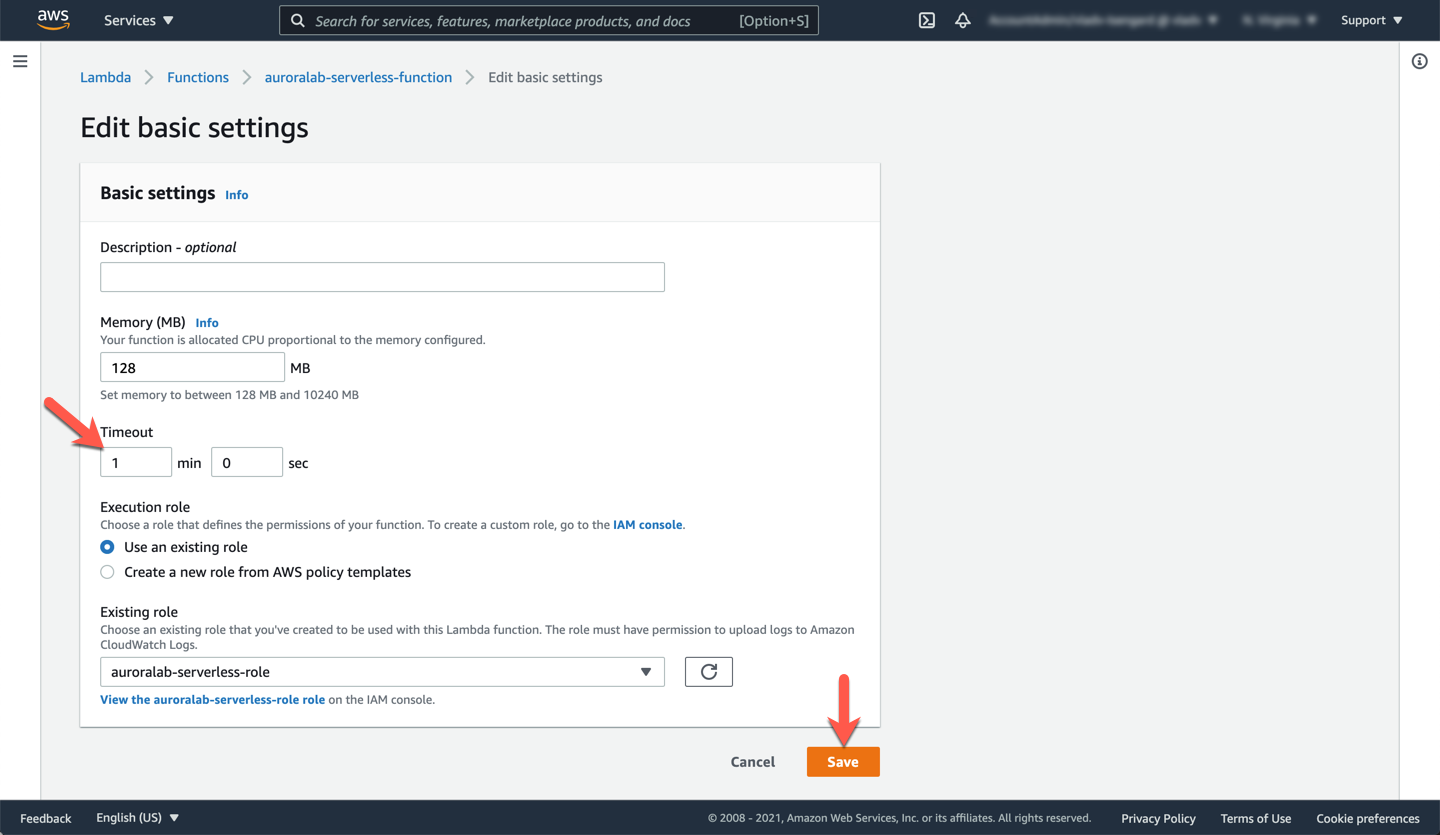Click the Timeout minutes field
Screen dimensions: 1440x835
(x=136, y=462)
